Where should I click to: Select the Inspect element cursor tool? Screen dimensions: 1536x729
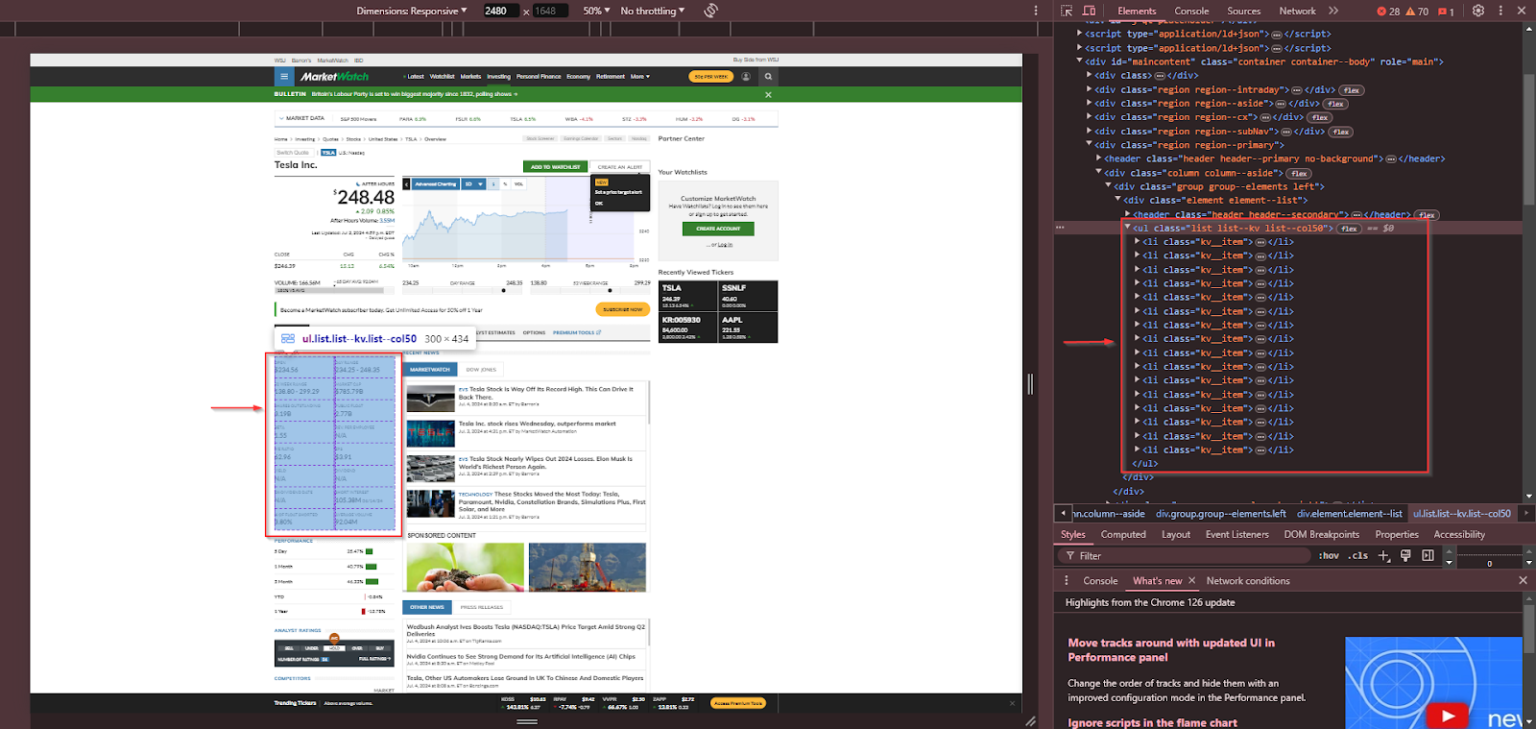[1068, 11]
